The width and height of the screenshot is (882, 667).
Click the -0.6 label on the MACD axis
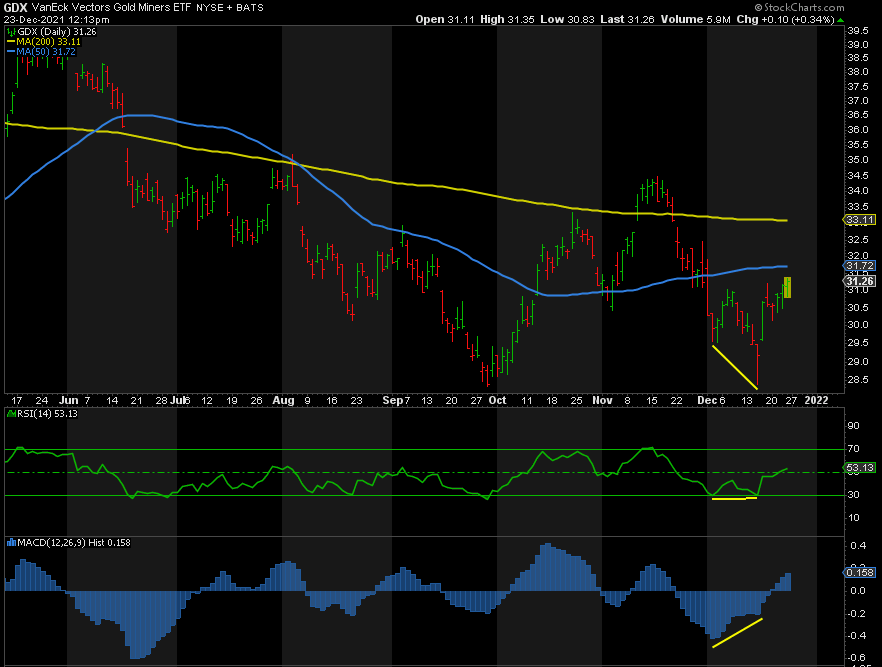pos(857,658)
